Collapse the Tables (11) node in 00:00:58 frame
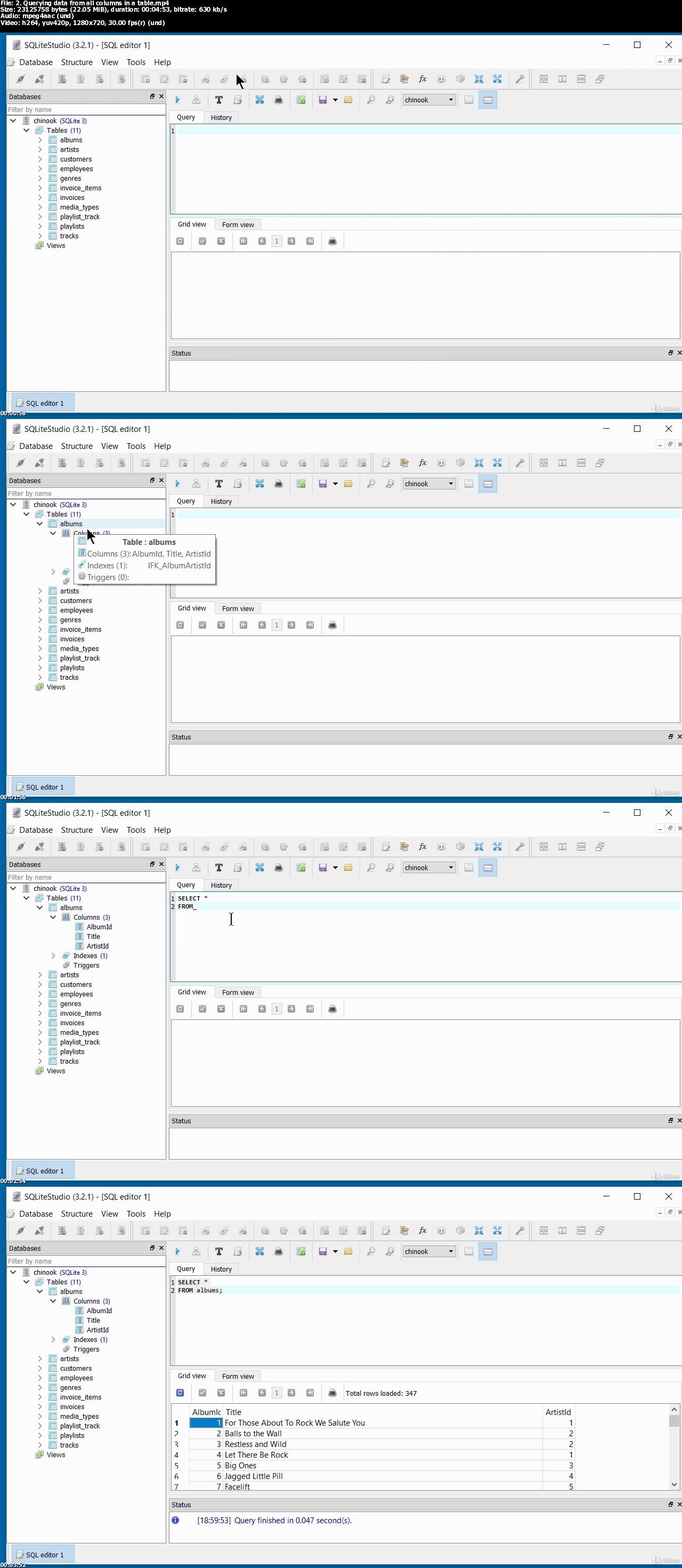Image resolution: width=682 pixels, height=1568 pixels. click(27, 130)
